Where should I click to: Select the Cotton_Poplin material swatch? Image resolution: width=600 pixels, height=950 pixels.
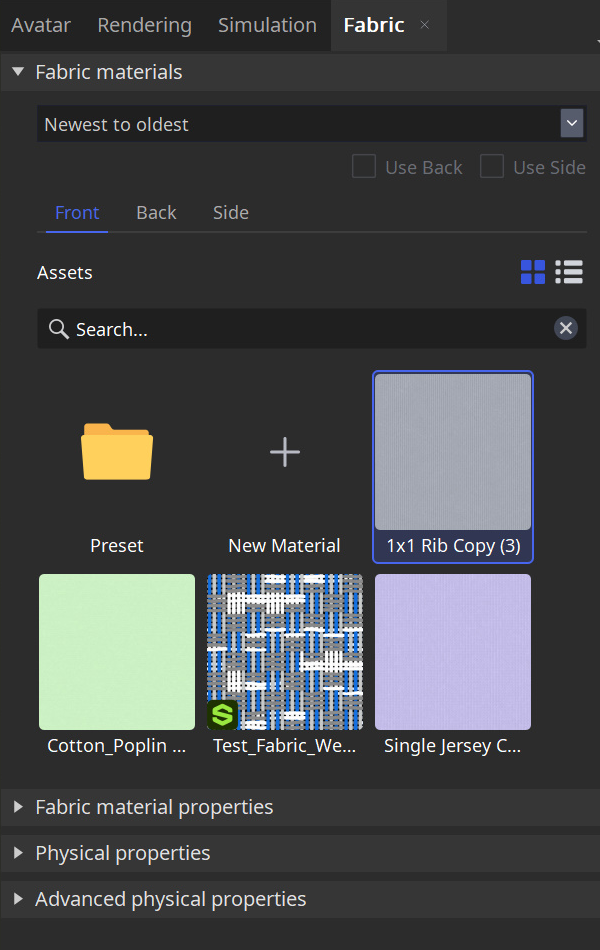(116, 651)
